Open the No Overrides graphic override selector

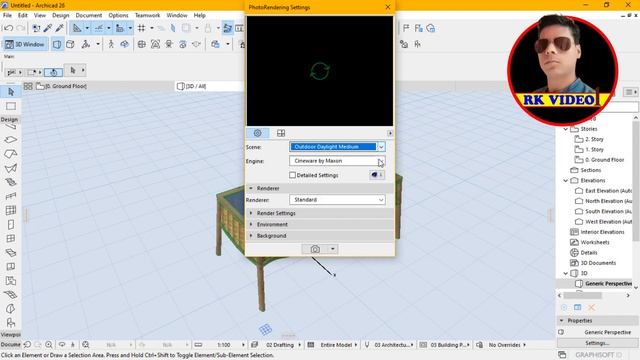pos(504,345)
